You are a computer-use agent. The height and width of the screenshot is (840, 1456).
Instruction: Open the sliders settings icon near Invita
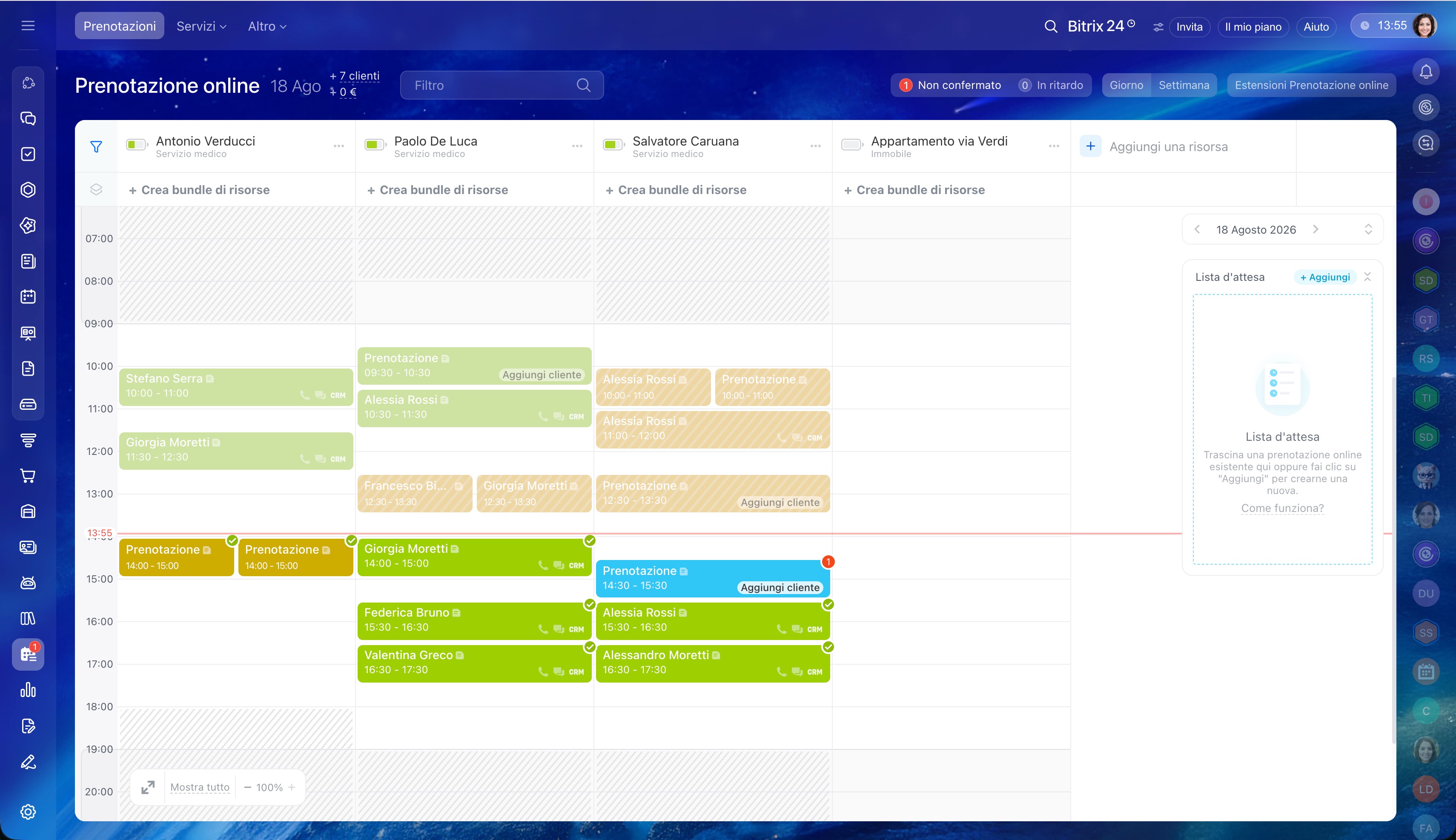[1158, 27]
